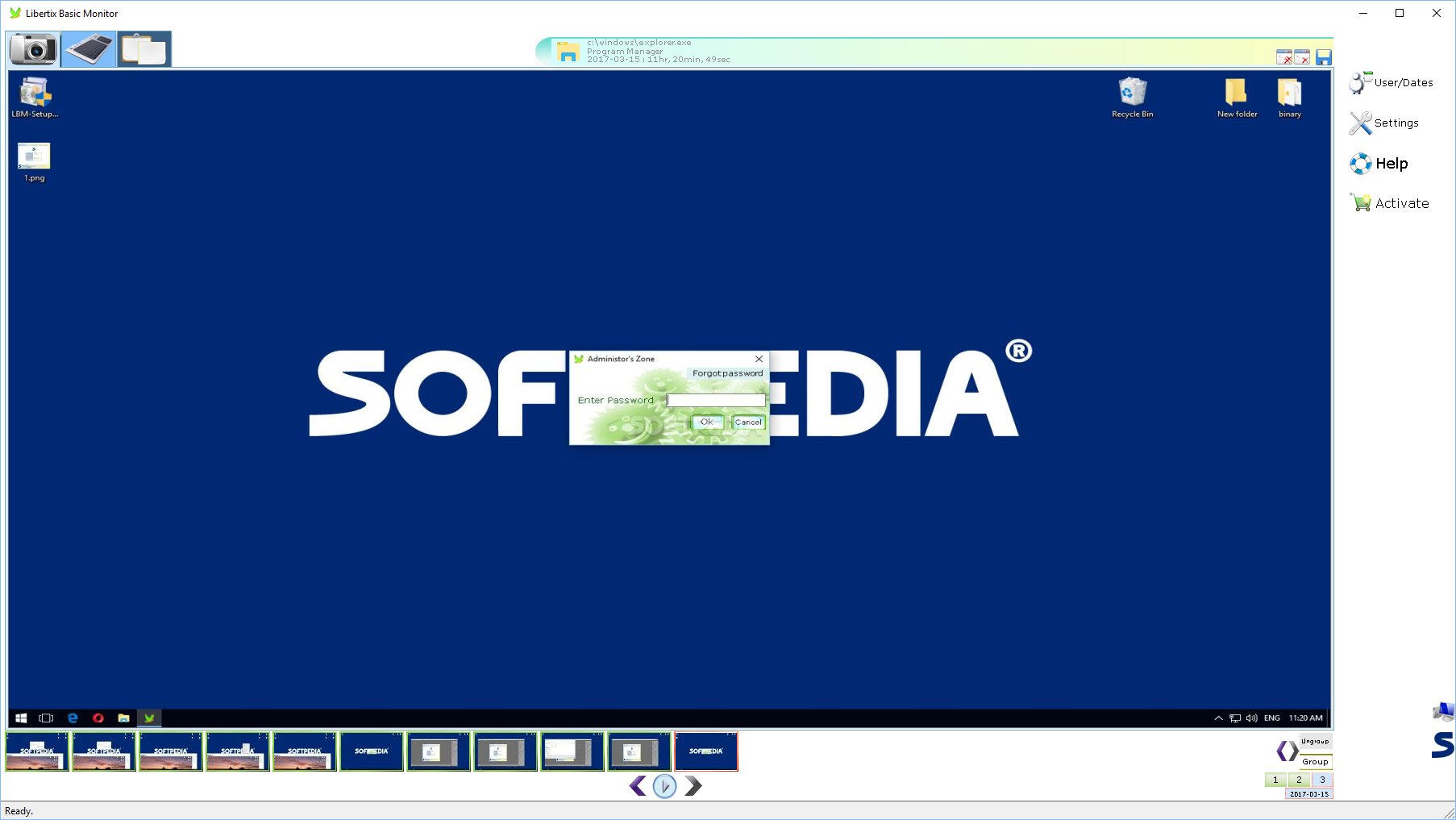
Task: Click the Group button
Action: (x=1315, y=761)
